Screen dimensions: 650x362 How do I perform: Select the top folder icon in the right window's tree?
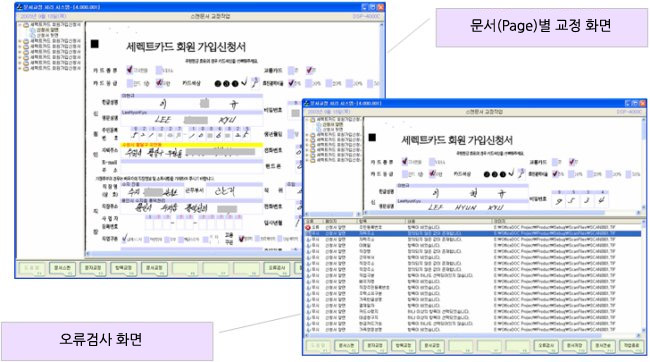[312, 119]
